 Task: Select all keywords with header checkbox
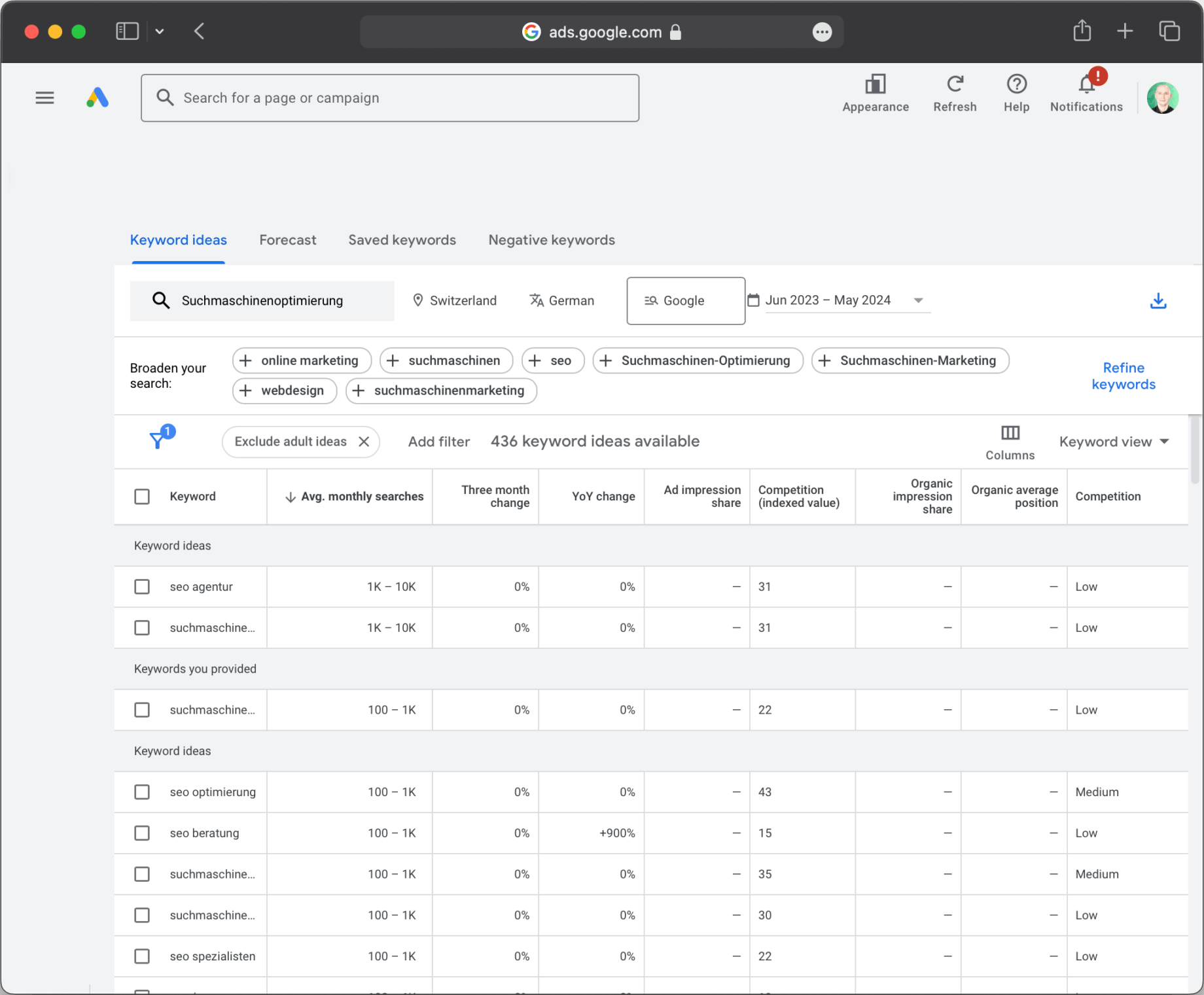click(142, 497)
